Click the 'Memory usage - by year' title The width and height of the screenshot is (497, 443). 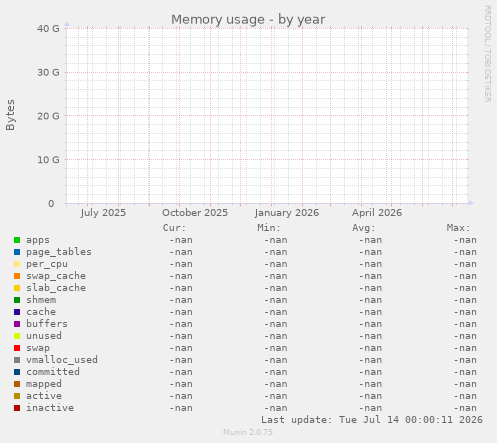248,20
